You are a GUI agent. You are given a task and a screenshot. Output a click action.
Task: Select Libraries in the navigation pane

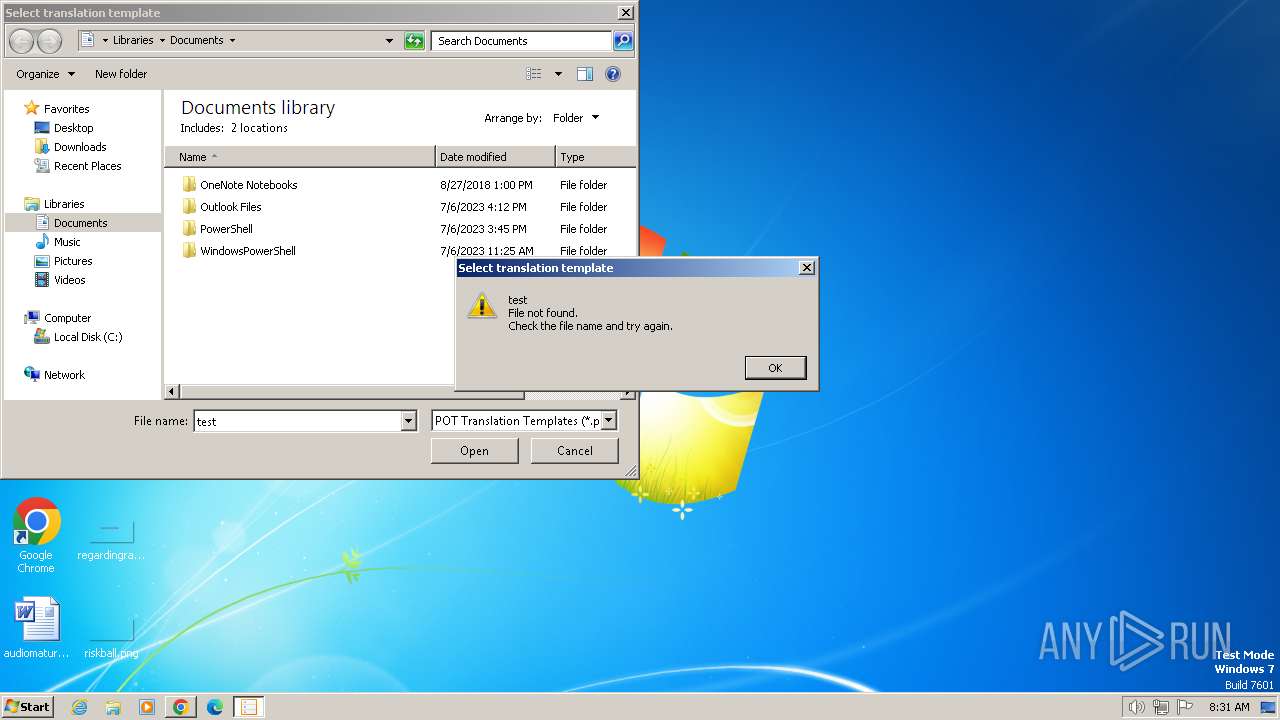pos(64,204)
